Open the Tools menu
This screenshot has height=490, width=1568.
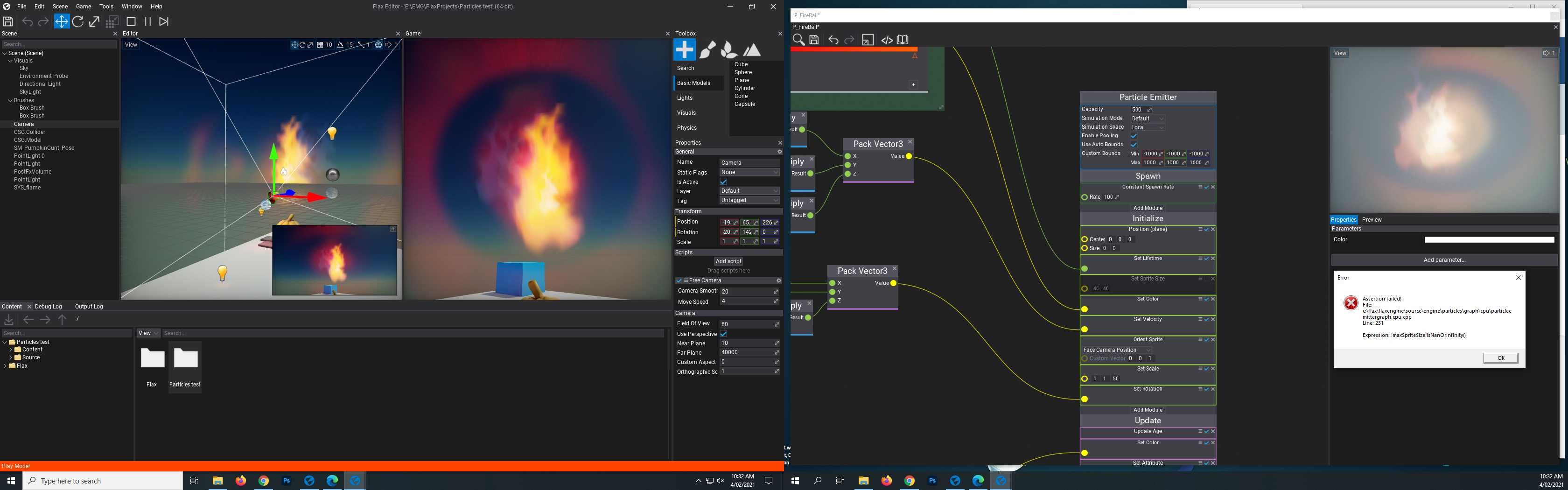(x=106, y=7)
